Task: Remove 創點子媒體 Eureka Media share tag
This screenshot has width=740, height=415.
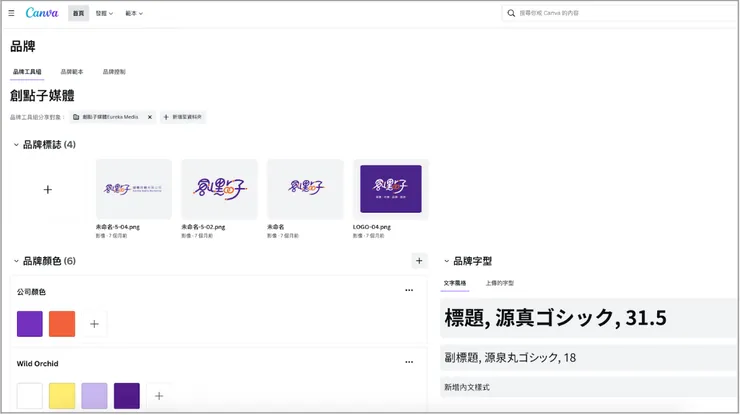Action: click(150, 117)
